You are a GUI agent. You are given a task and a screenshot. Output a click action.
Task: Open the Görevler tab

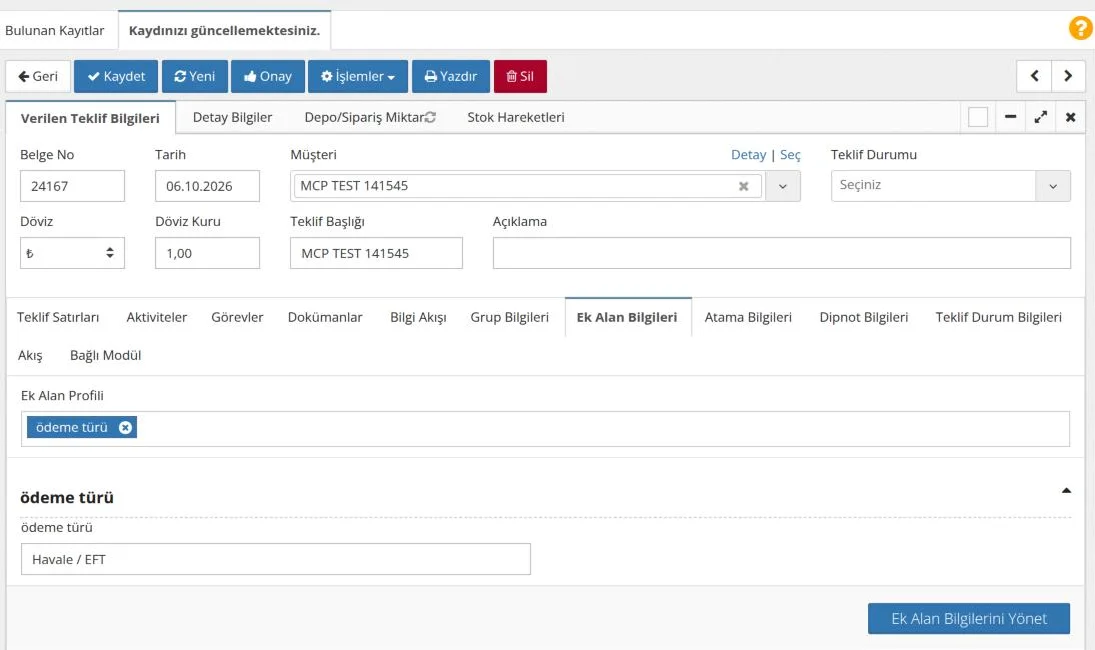tap(237, 317)
